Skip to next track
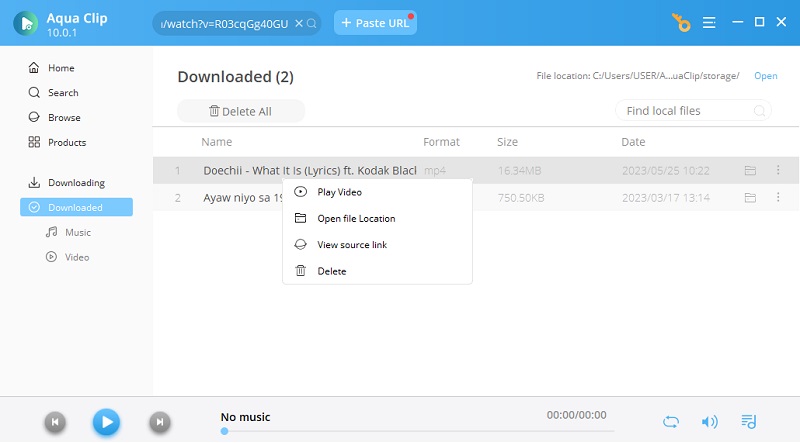800x443 pixels. click(x=160, y=422)
